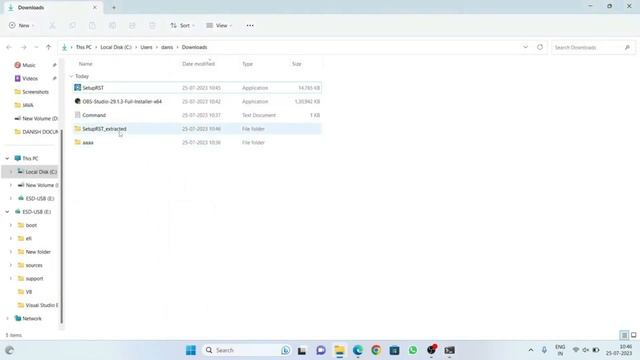Go forward with the Forward arrow
Image resolution: width=640 pixels, height=360 pixels.
[24, 47]
